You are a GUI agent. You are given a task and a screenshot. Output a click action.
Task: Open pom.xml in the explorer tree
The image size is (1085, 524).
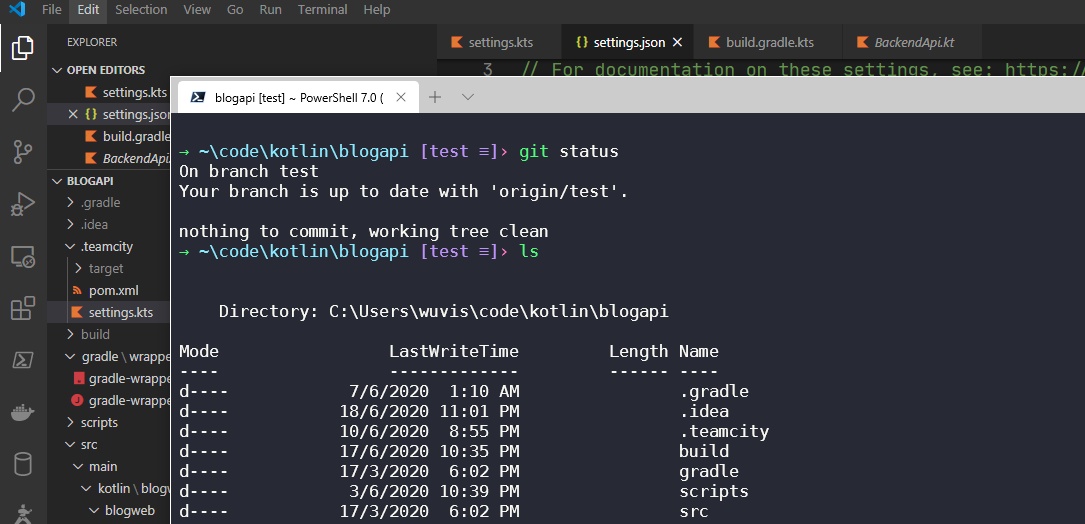pos(113,291)
